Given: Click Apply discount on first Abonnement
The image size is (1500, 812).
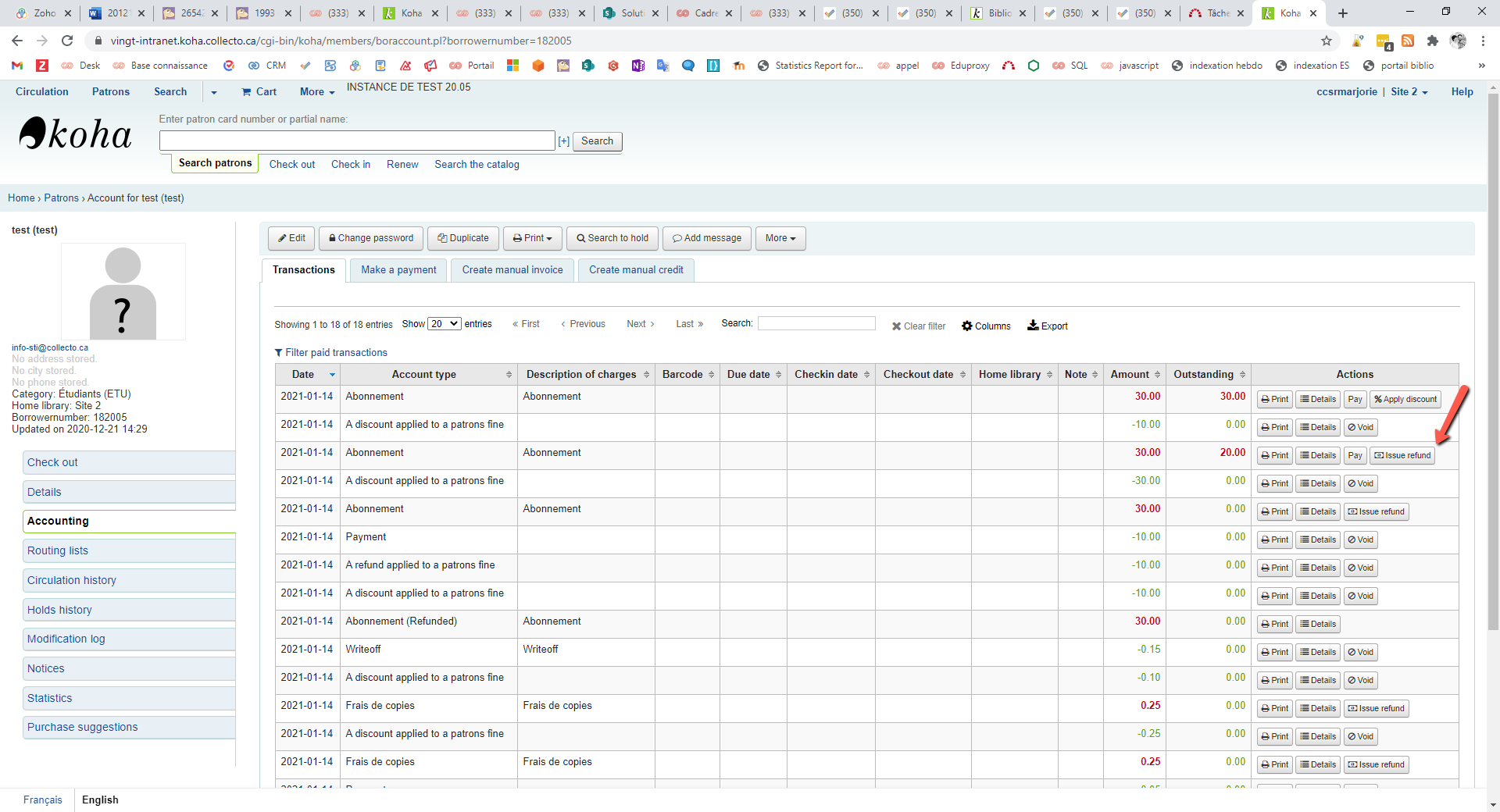Looking at the screenshot, I should point(1405,400).
